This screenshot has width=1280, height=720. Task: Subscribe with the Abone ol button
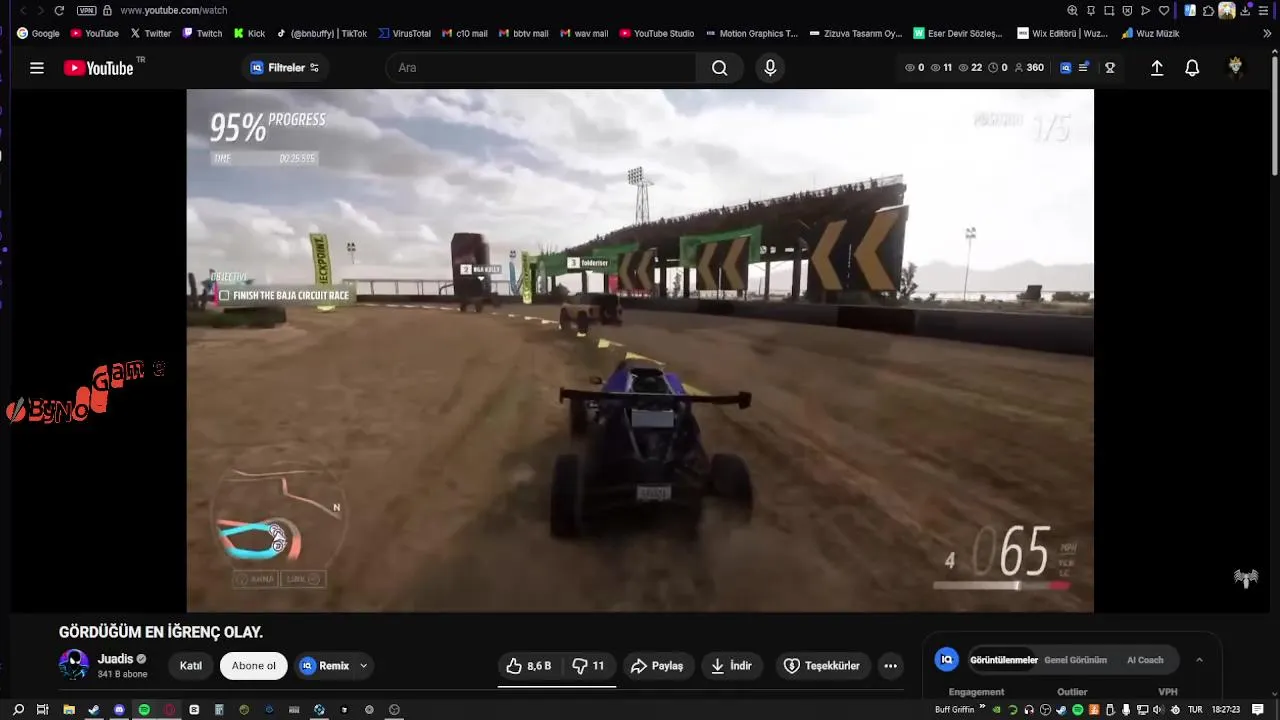point(254,666)
